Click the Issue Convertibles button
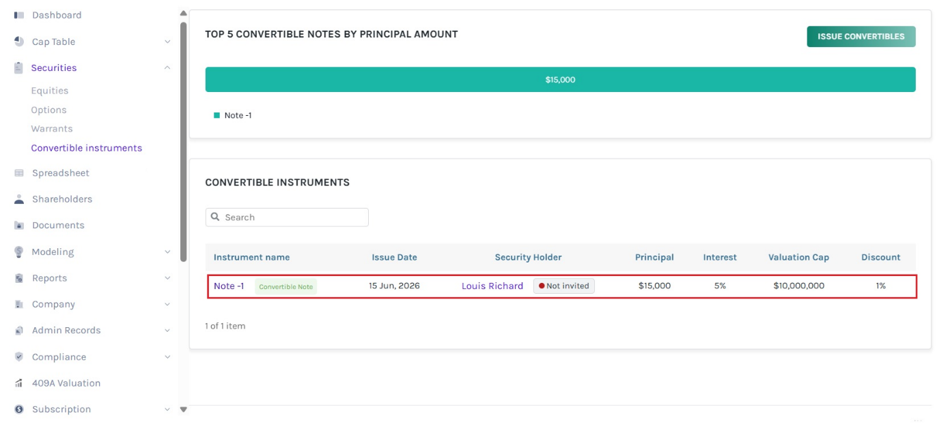 click(861, 37)
